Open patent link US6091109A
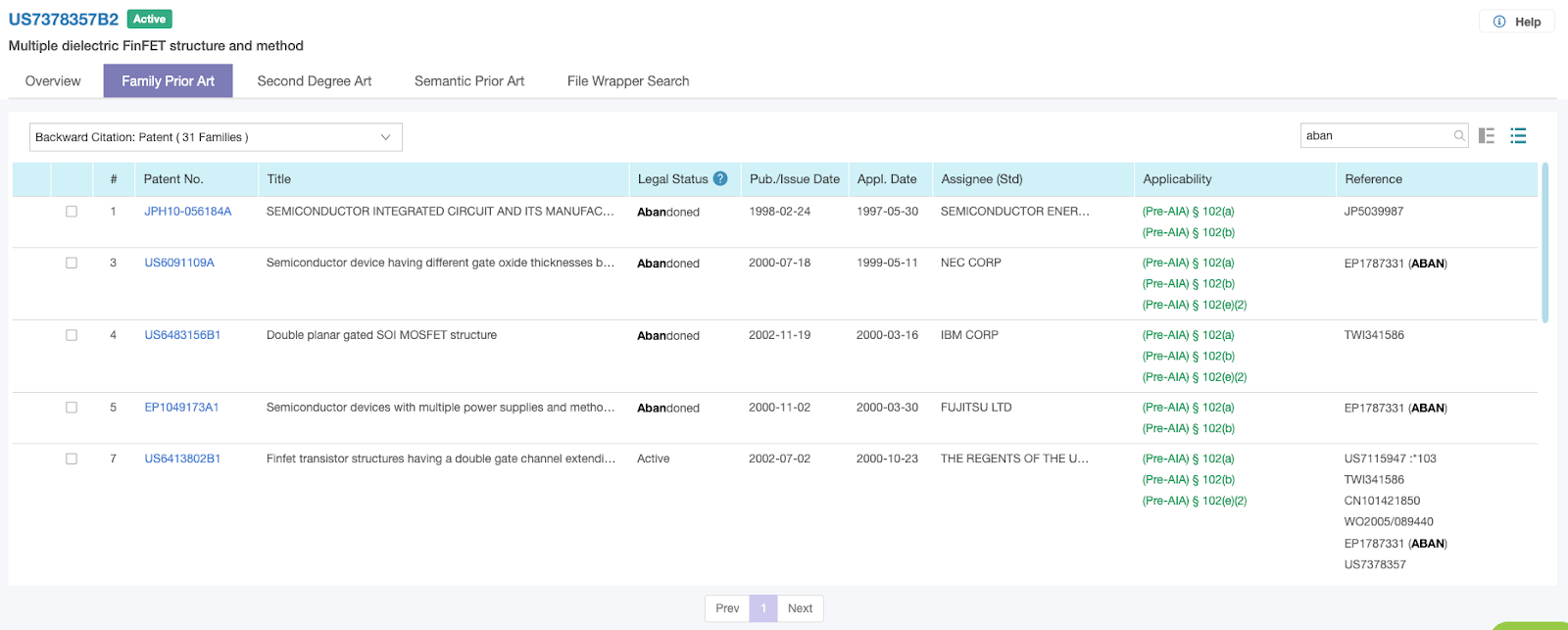This screenshot has width=1568, height=630. 179,263
